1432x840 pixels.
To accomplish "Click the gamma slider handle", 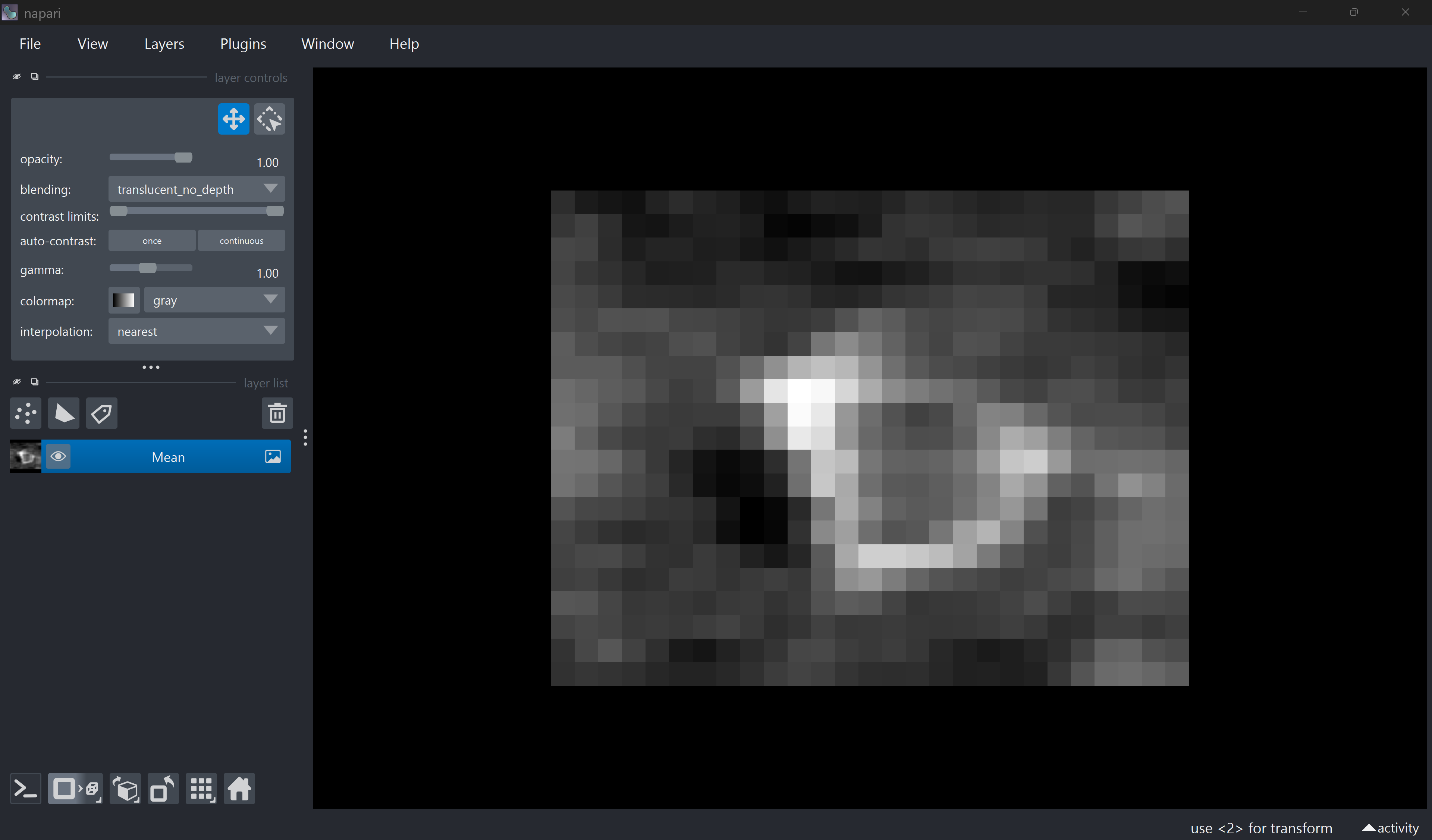I will 147,268.
